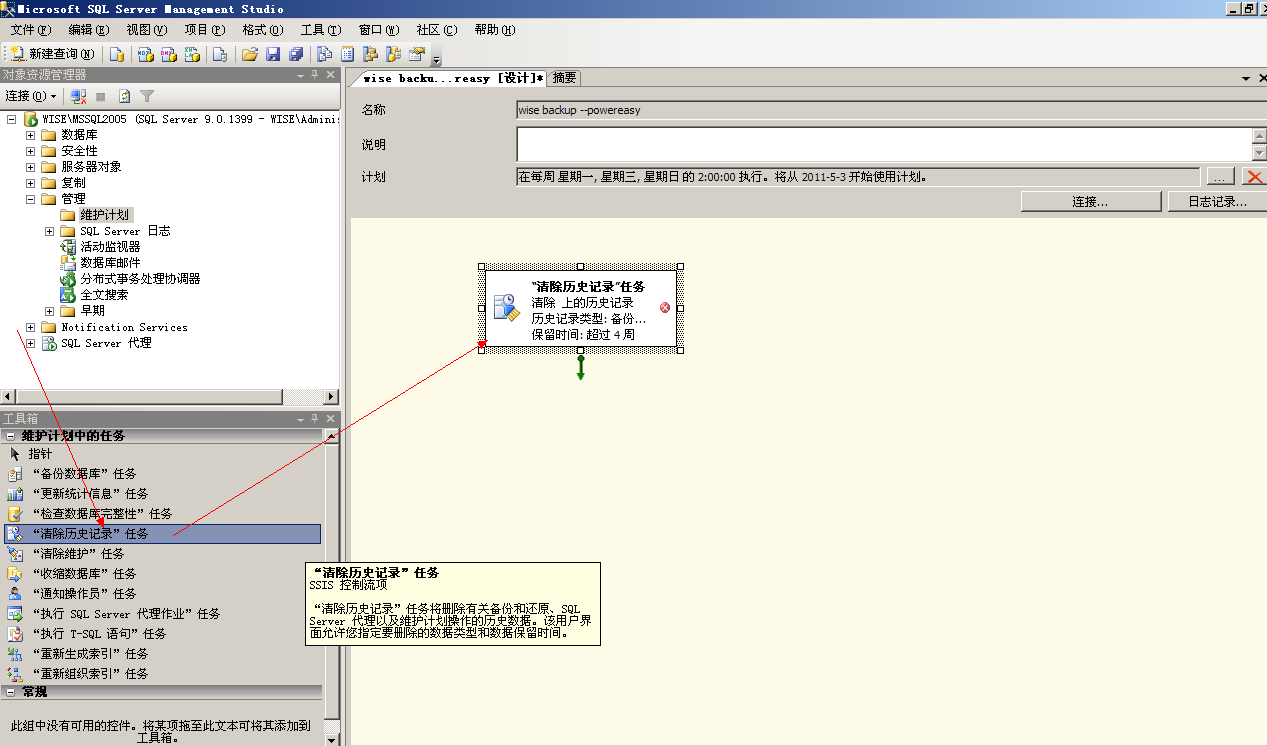The image size is (1267, 746).
Task: Switch to the 摘要 tab
Action: (564, 78)
